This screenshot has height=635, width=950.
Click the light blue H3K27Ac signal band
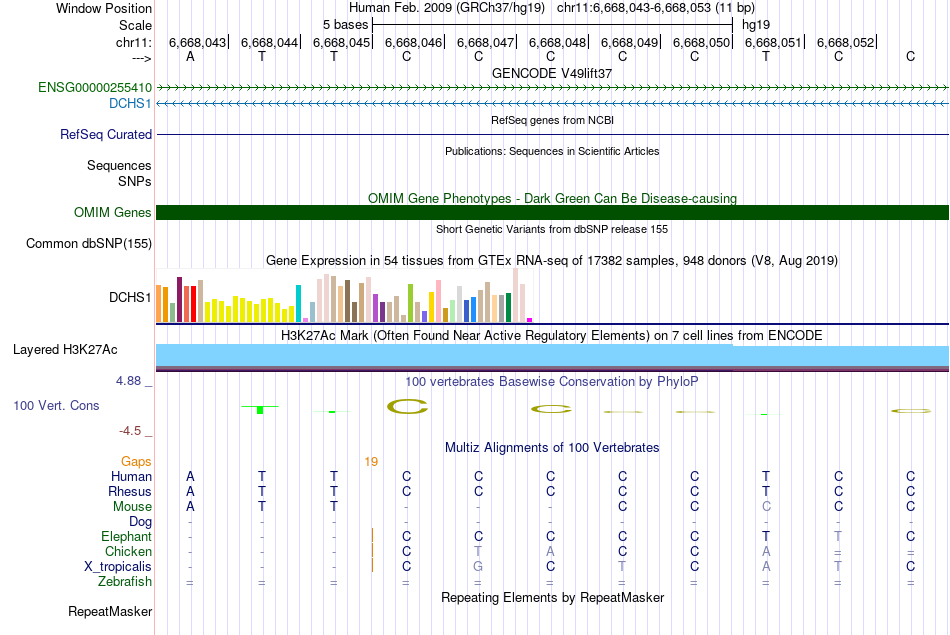(553, 355)
